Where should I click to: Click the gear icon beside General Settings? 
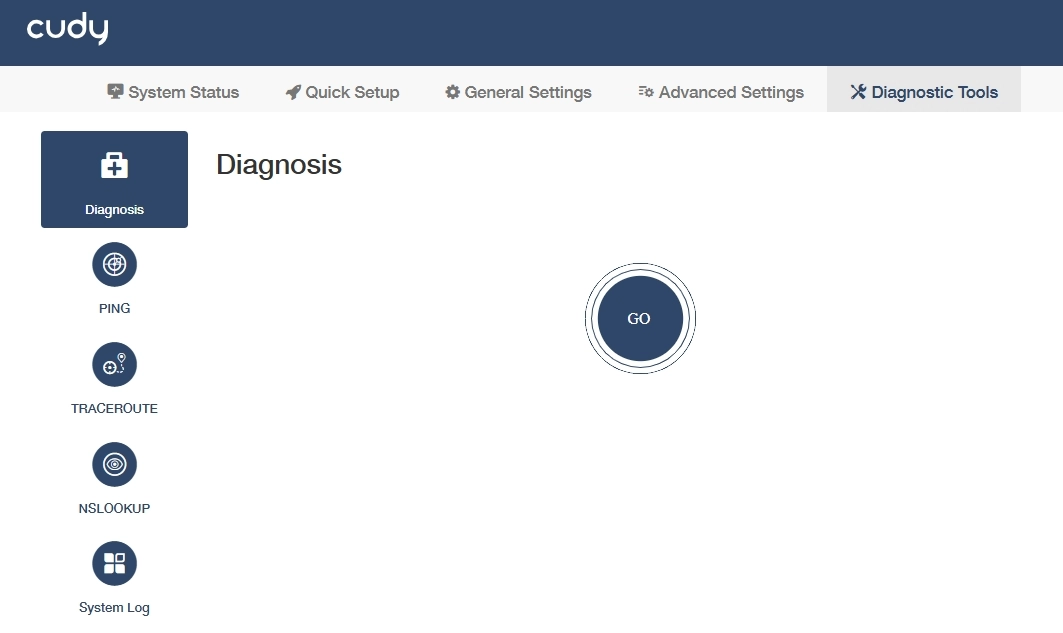(x=453, y=92)
